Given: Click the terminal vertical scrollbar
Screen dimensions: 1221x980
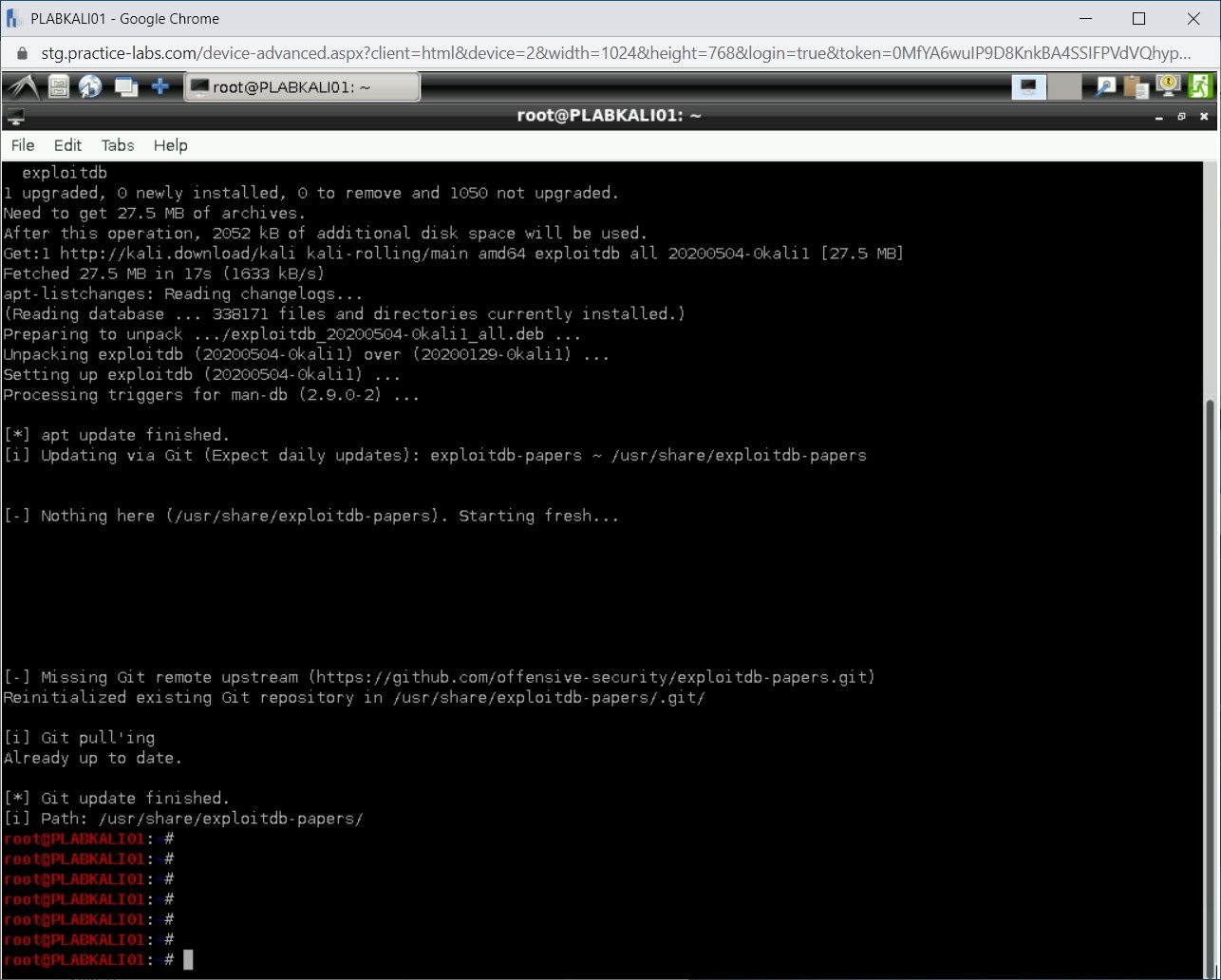Looking at the screenshot, I should (1212, 665).
